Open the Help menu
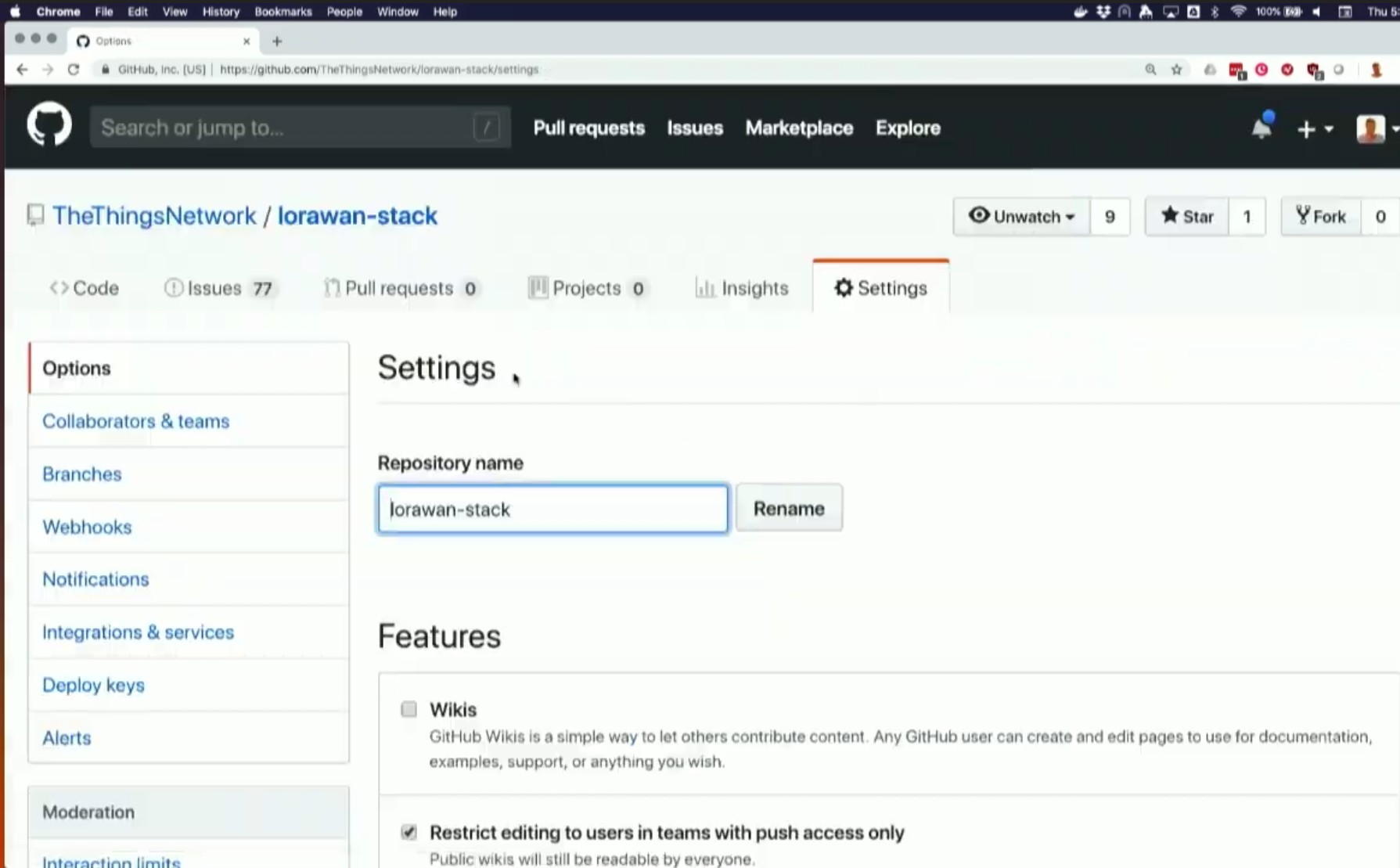1400x868 pixels. (x=445, y=12)
